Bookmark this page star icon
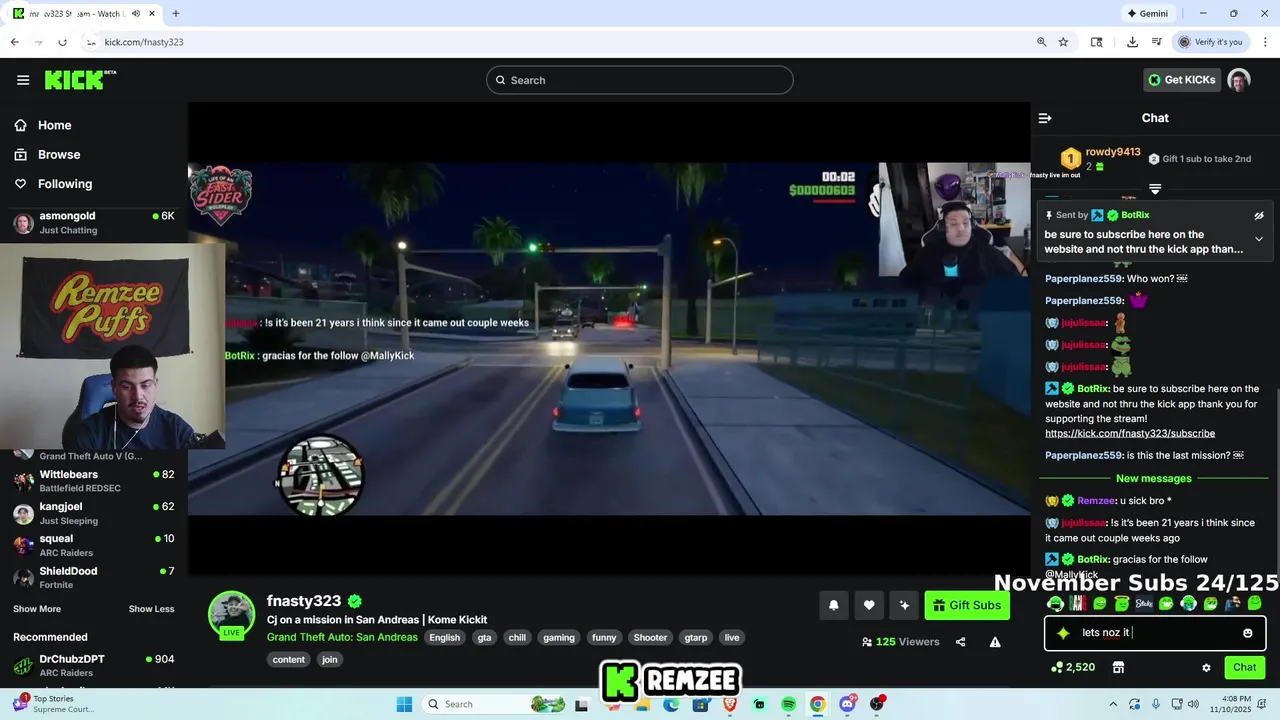 click(1063, 42)
